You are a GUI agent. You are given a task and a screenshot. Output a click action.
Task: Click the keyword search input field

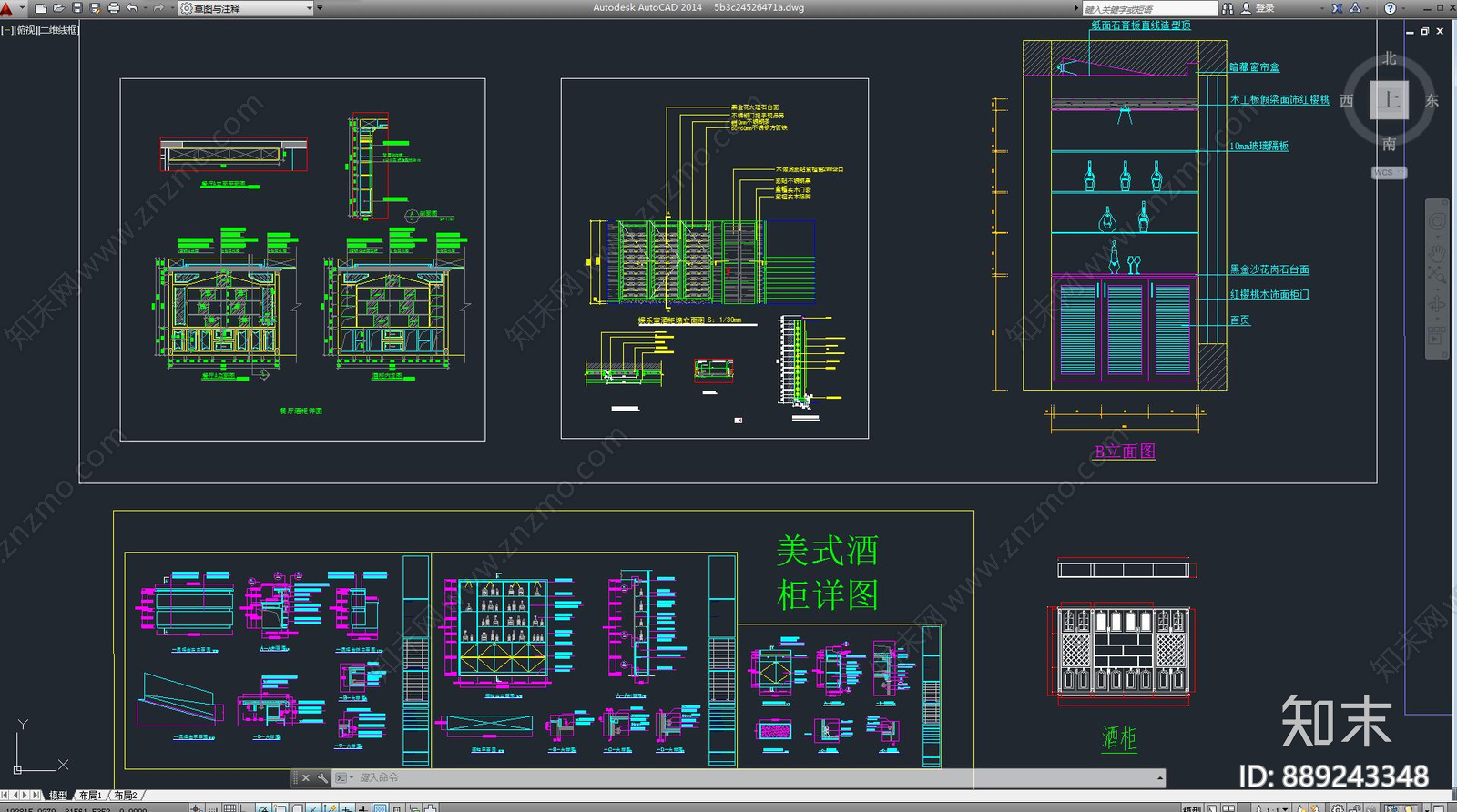pos(1149,8)
